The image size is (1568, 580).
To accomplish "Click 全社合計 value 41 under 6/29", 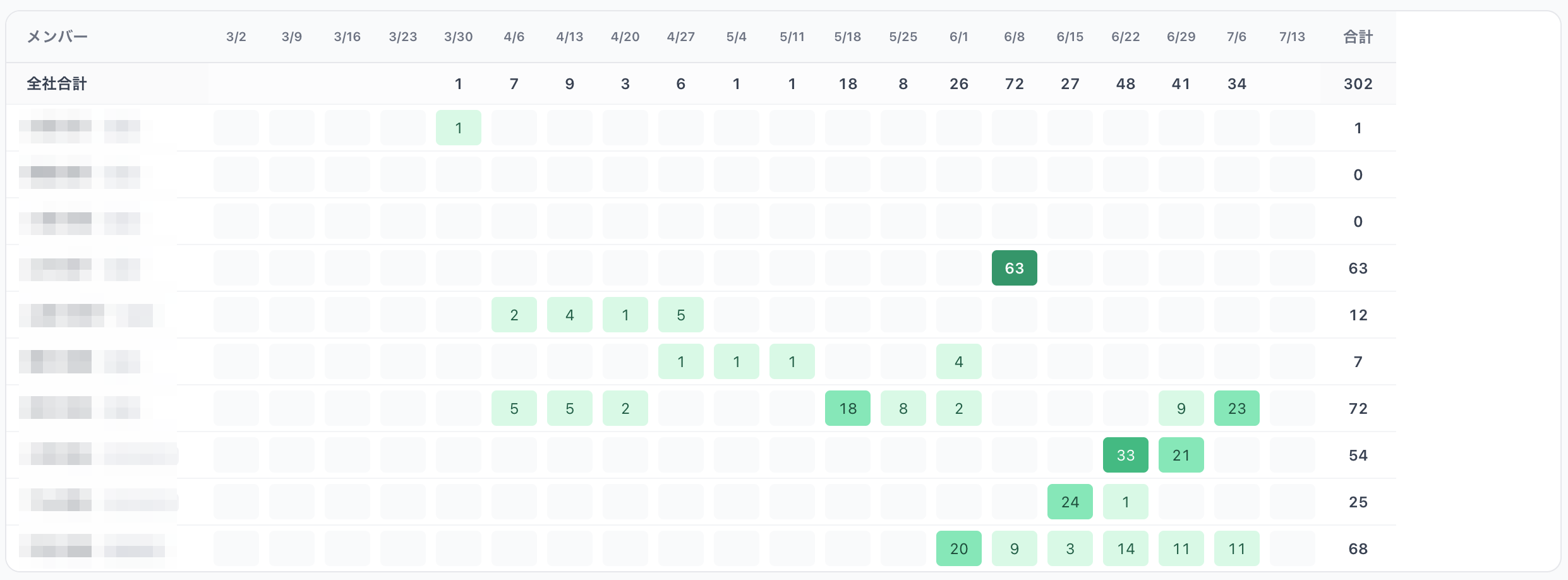I will [x=1181, y=84].
